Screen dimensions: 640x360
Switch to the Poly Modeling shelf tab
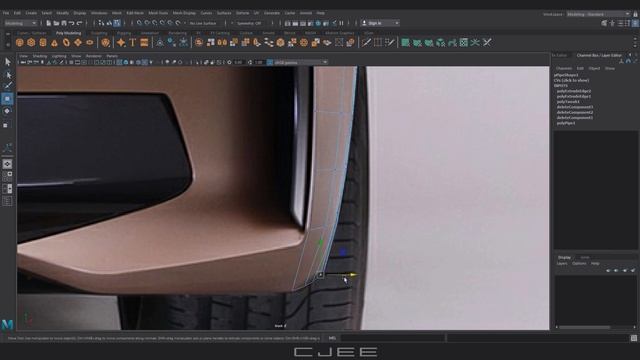[x=68, y=33]
